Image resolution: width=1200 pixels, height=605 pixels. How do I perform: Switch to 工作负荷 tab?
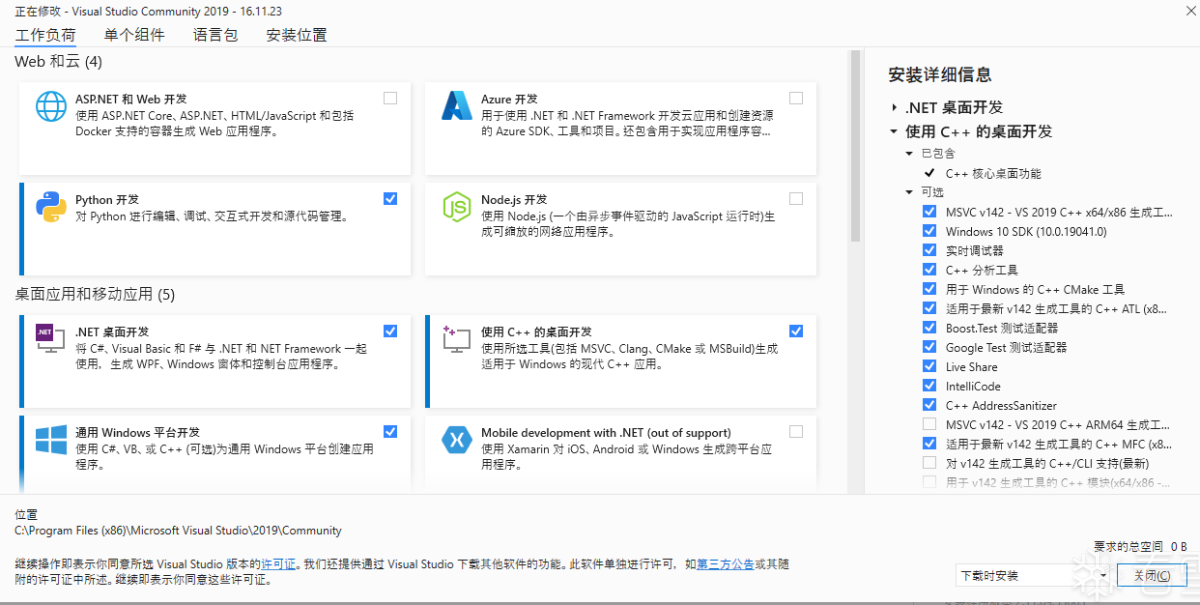[x=45, y=35]
